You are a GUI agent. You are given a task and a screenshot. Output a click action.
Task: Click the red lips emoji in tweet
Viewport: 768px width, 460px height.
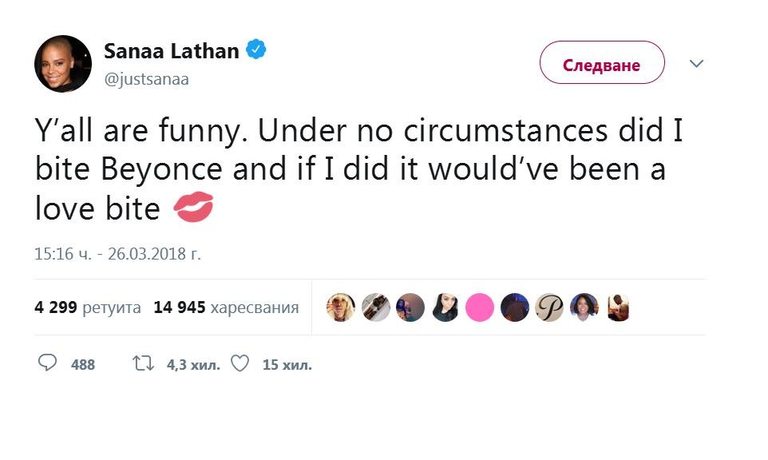[x=193, y=209]
